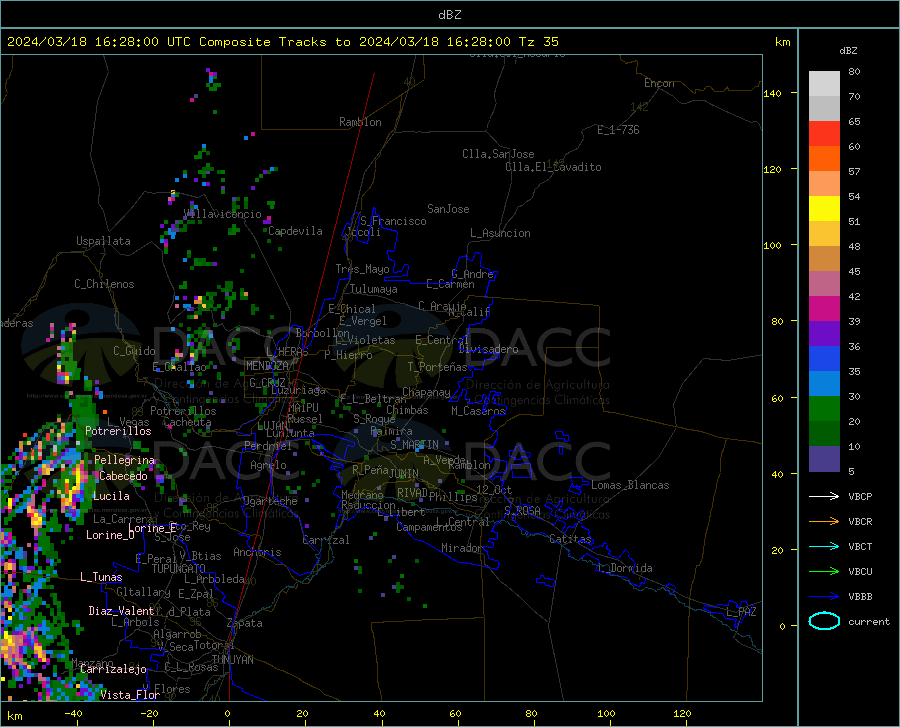Image resolution: width=900 pixels, height=727 pixels.
Task: Pick the light gray 80 dBZ swatch
Action: (824, 84)
